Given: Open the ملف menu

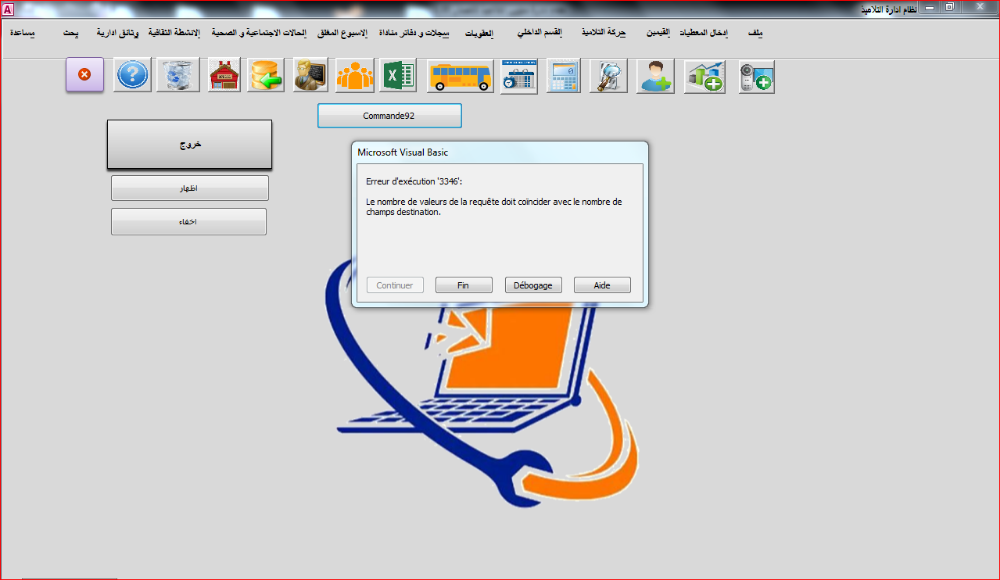Looking at the screenshot, I should [x=754, y=33].
